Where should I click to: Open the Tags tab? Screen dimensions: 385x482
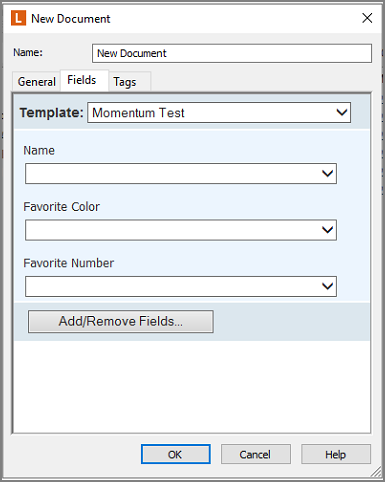click(125, 82)
